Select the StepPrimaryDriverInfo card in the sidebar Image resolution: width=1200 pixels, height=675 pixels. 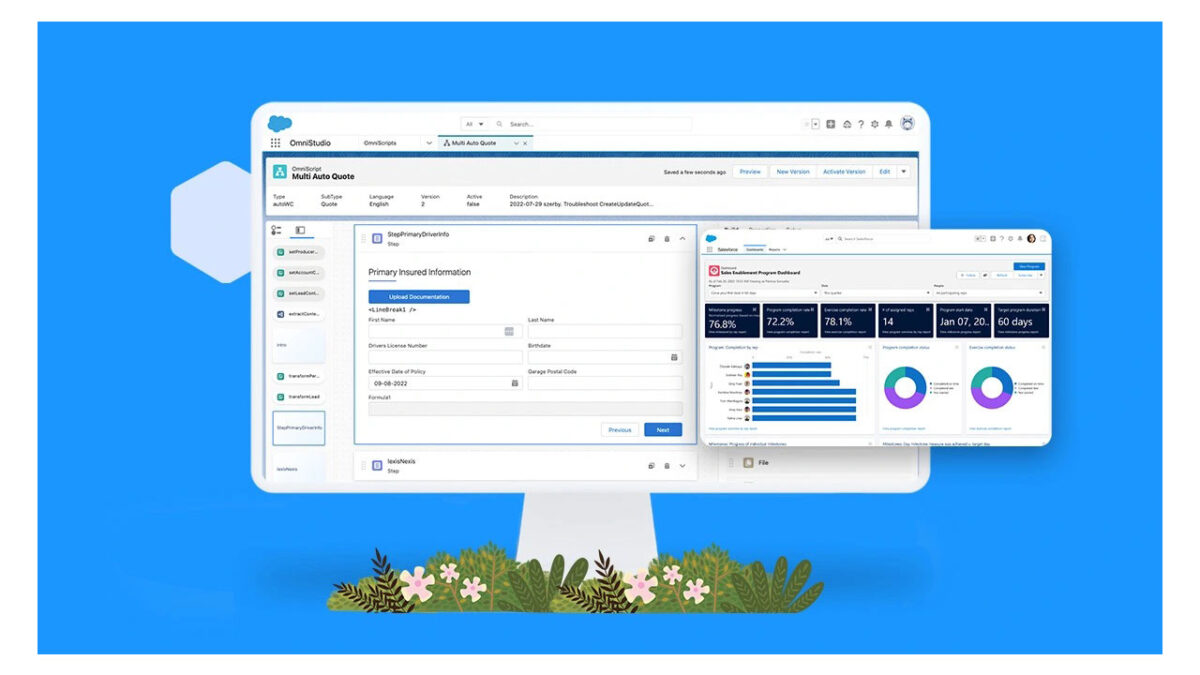point(298,428)
